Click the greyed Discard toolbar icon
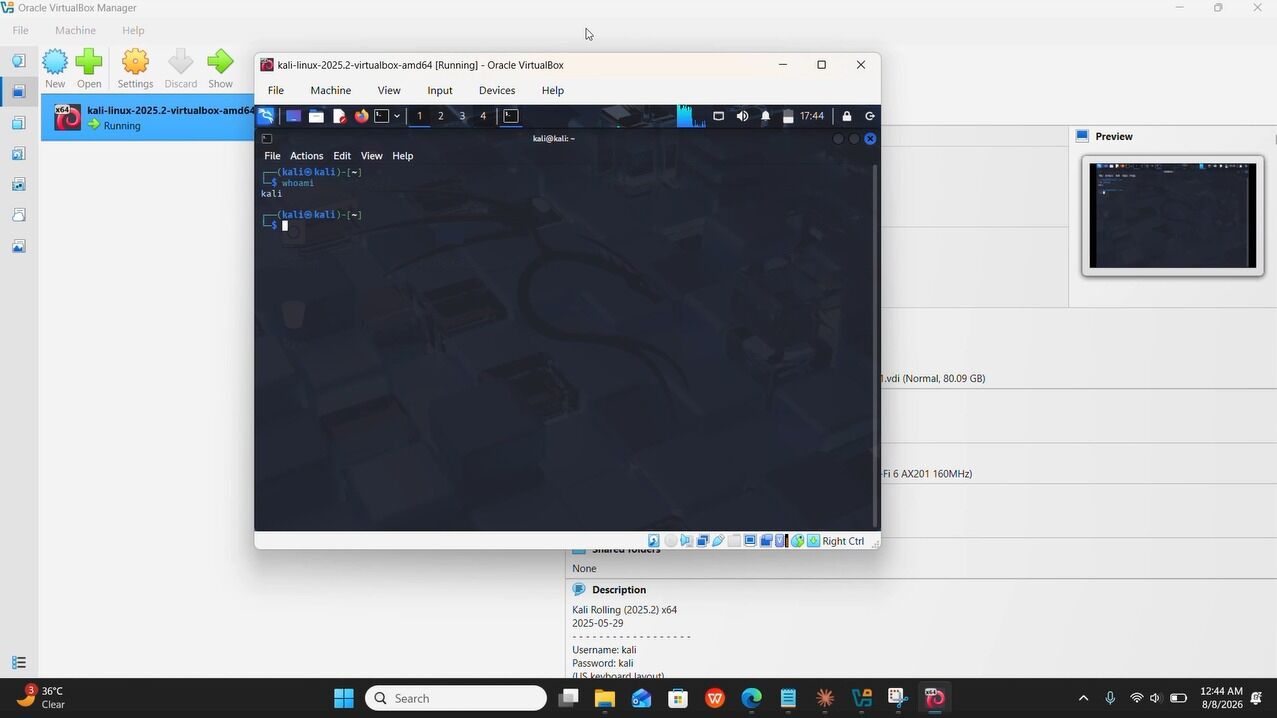This screenshot has width=1277, height=718. [x=180, y=68]
